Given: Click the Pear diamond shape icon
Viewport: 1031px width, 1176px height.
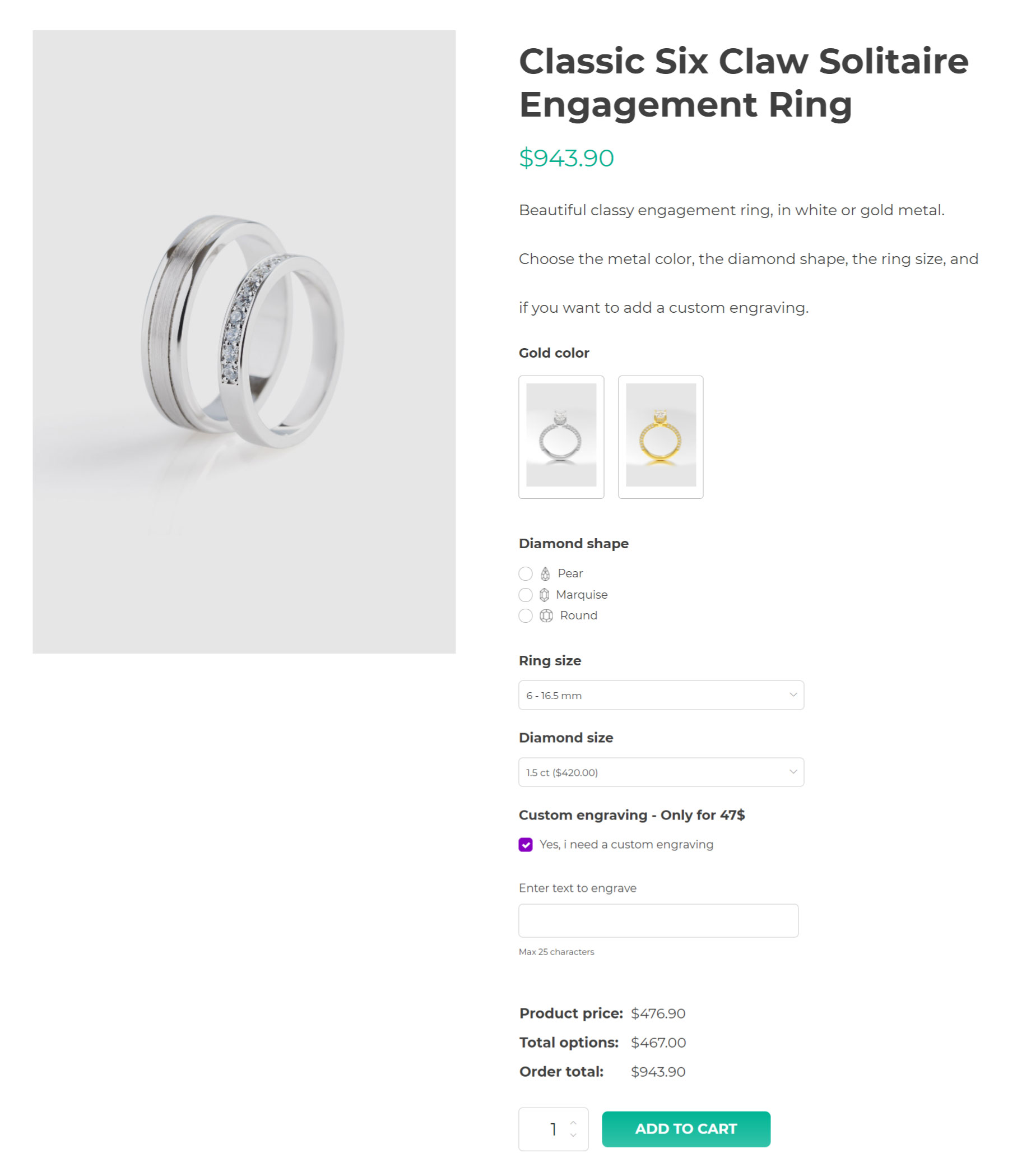Looking at the screenshot, I should tap(545, 573).
